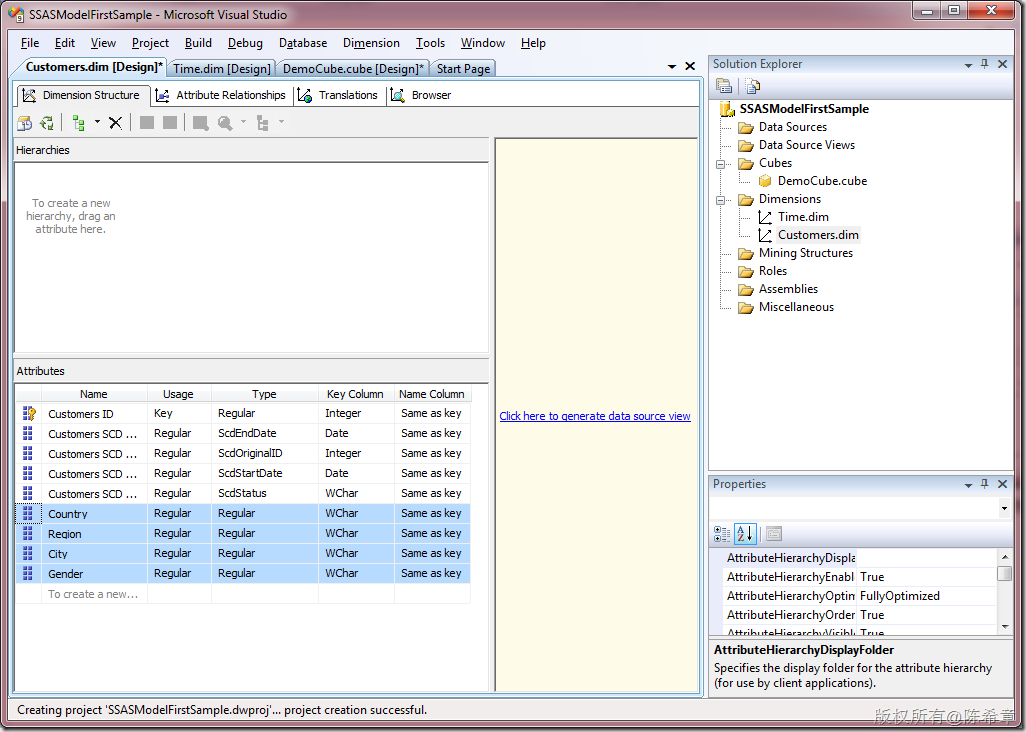The height and width of the screenshot is (732, 1026).
Task: Switch to the DemoCube.cube [Design] document tab
Action: coord(354,69)
